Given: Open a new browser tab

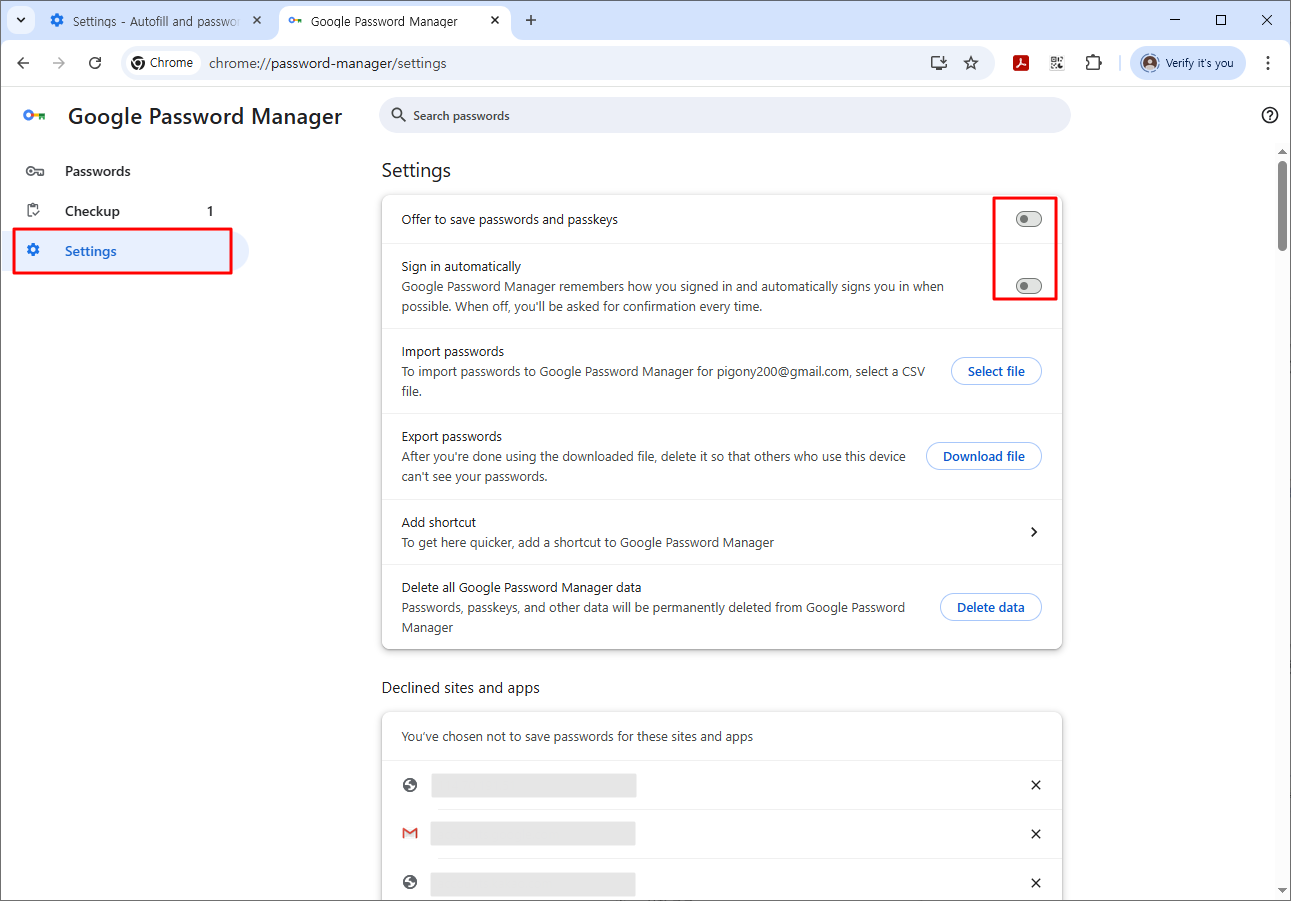Looking at the screenshot, I should 531,21.
